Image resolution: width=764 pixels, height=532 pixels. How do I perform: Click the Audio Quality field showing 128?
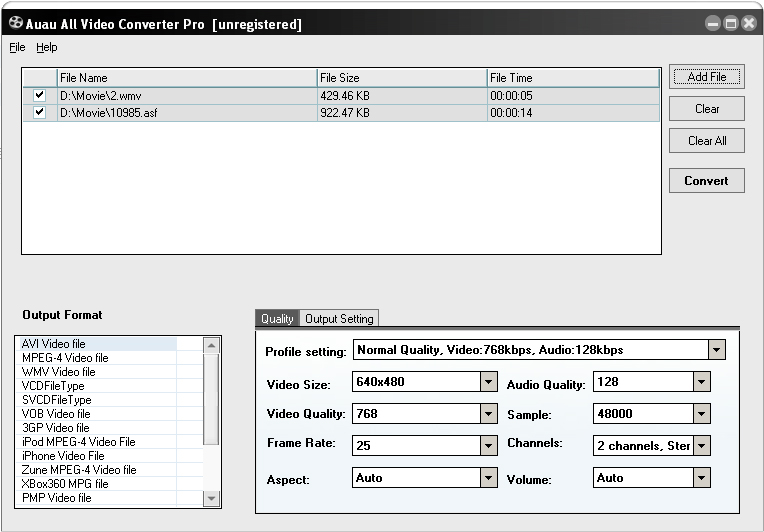pyautogui.click(x=643, y=382)
